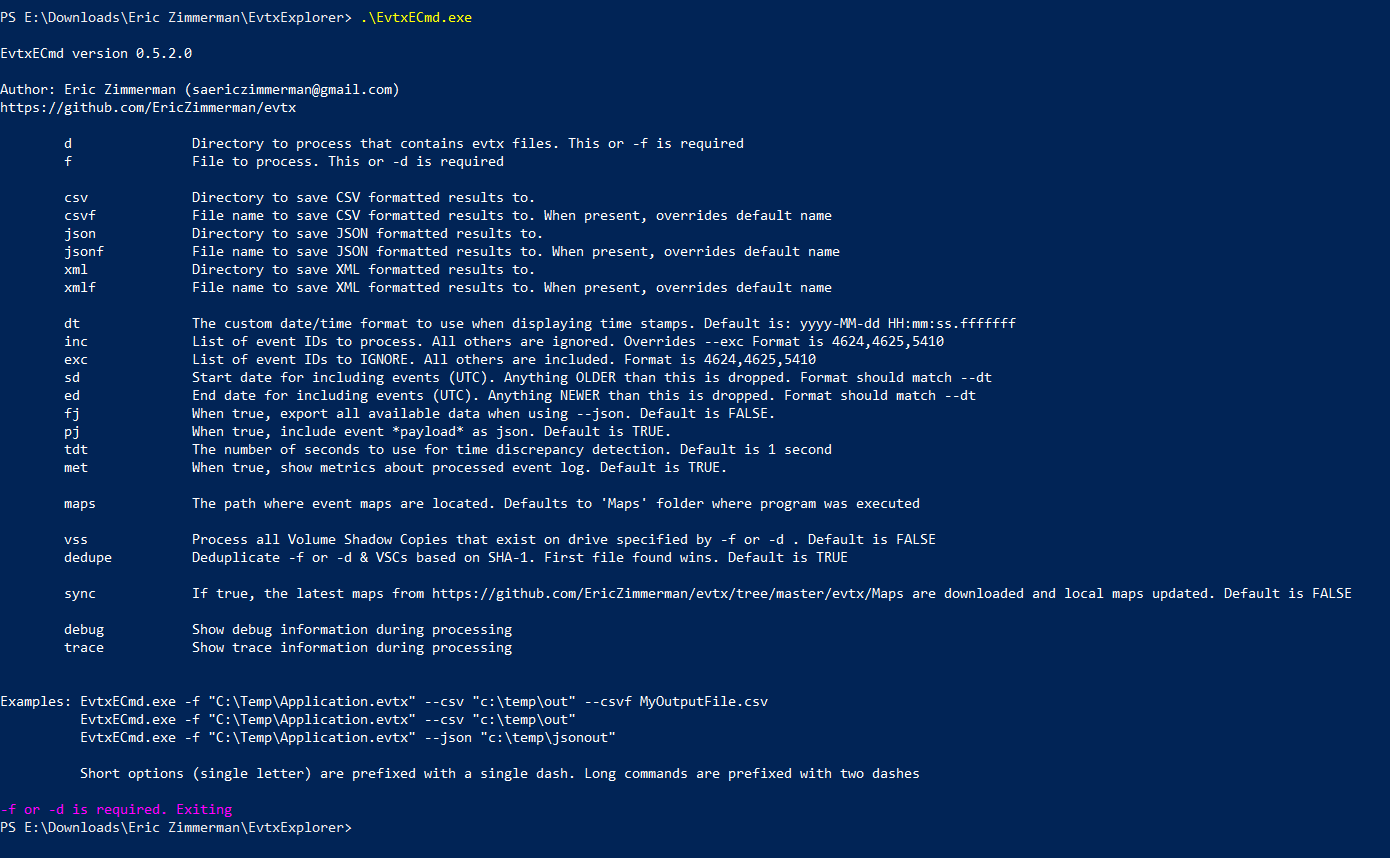
Task: Click the typed .\EvtxECmd.exe command
Action: pos(416,18)
